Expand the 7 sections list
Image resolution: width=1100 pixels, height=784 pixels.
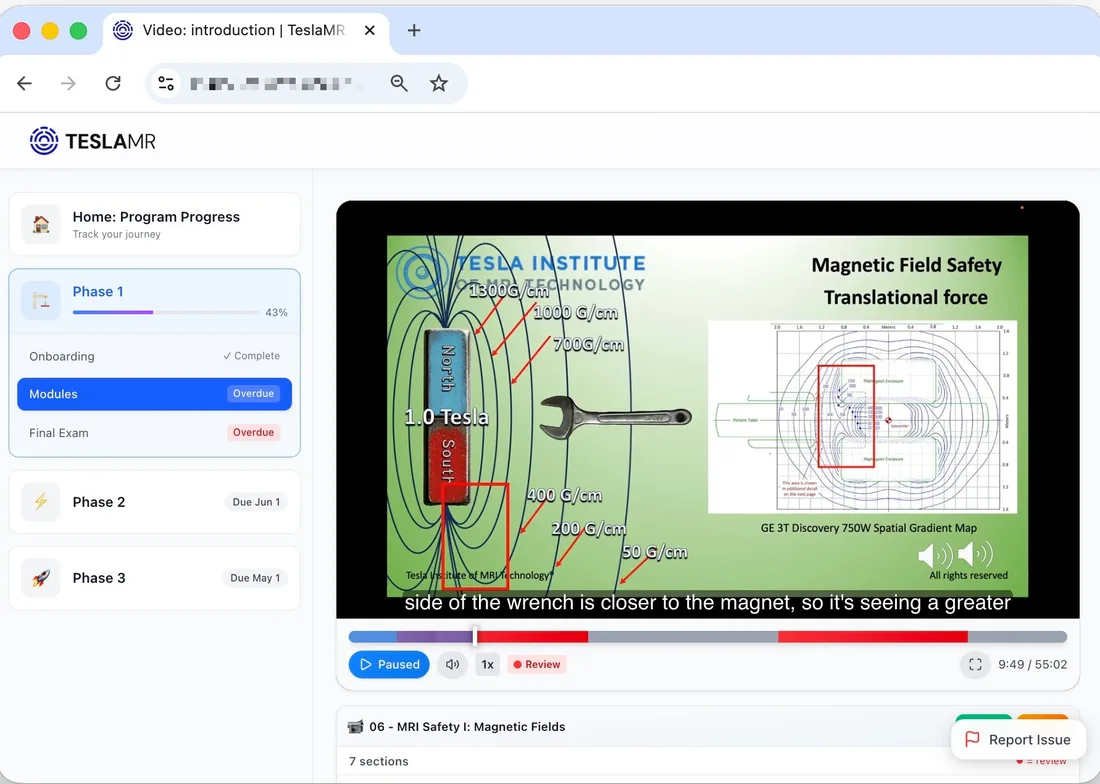click(x=378, y=761)
